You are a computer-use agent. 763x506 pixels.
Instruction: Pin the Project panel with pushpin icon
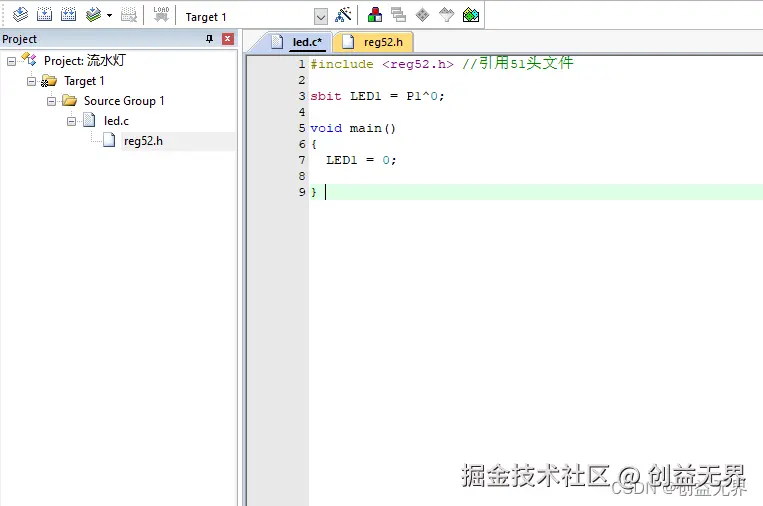tap(209, 38)
